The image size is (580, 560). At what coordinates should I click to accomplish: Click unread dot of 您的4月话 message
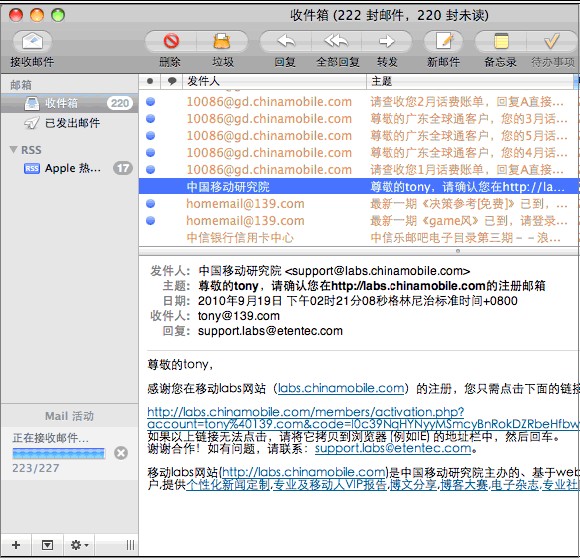pyautogui.click(x=151, y=152)
